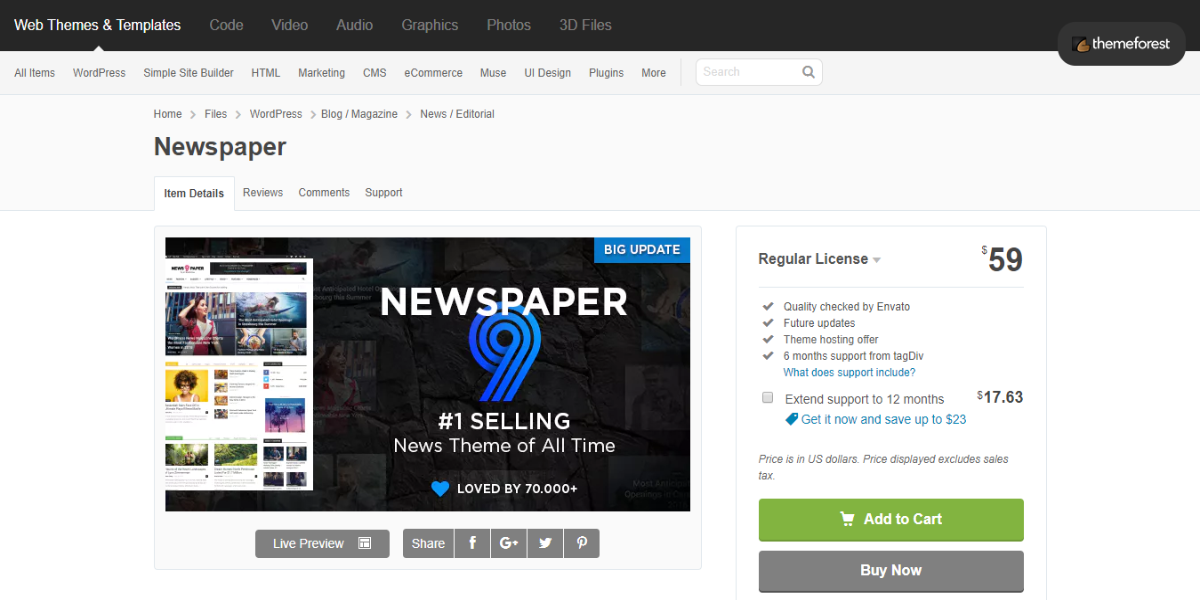Click Files breadcrumb link

[216, 114]
